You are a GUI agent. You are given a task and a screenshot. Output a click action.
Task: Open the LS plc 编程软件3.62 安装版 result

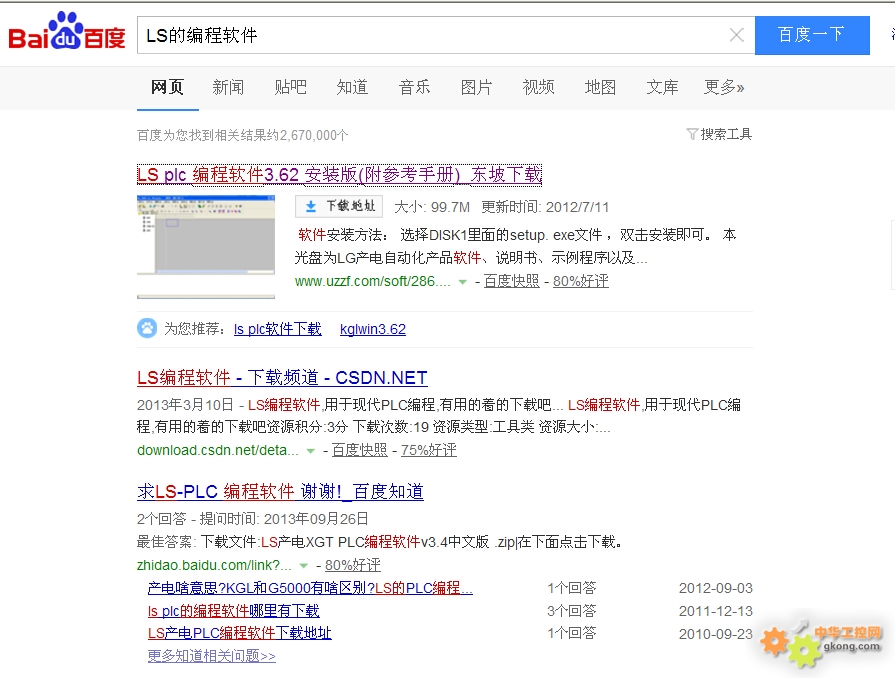340,175
